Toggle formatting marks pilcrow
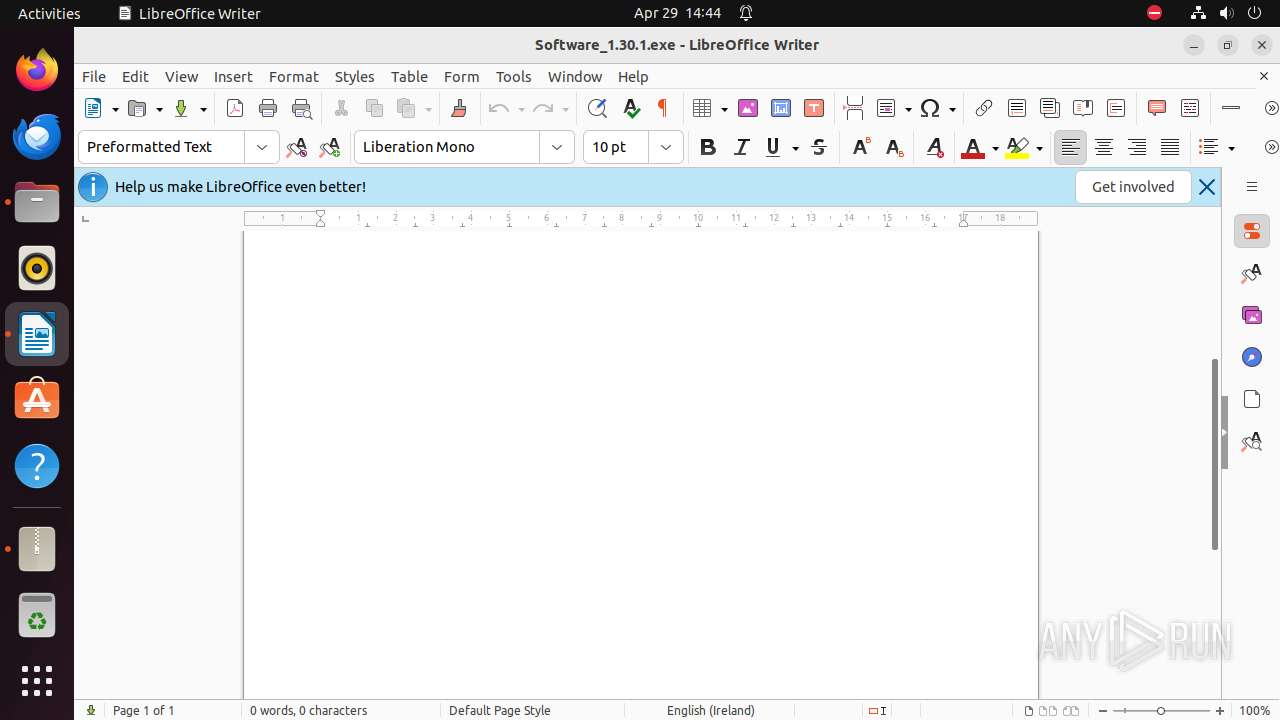This screenshot has width=1280, height=720. [662, 109]
